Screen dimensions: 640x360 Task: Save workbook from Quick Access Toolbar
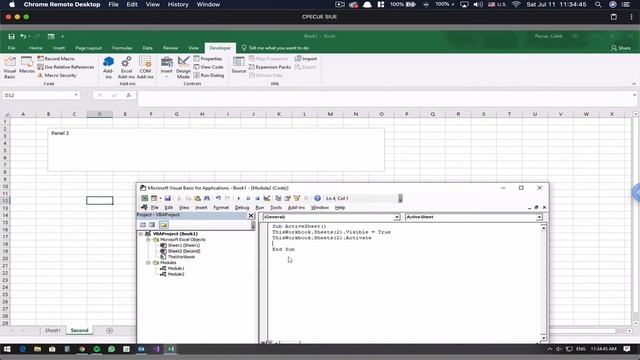pyautogui.click(x=11, y=36)
